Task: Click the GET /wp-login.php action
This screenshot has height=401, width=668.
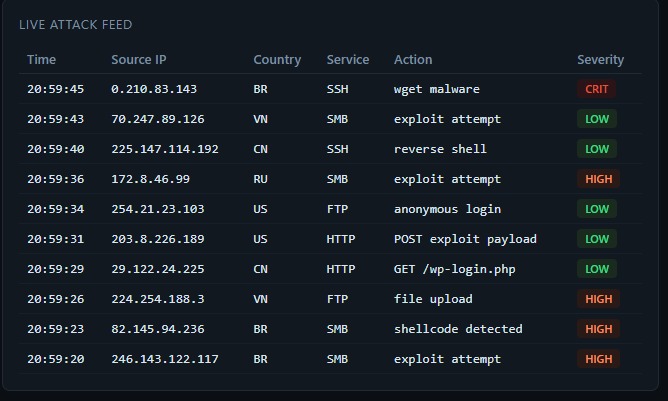Action: 455,269
